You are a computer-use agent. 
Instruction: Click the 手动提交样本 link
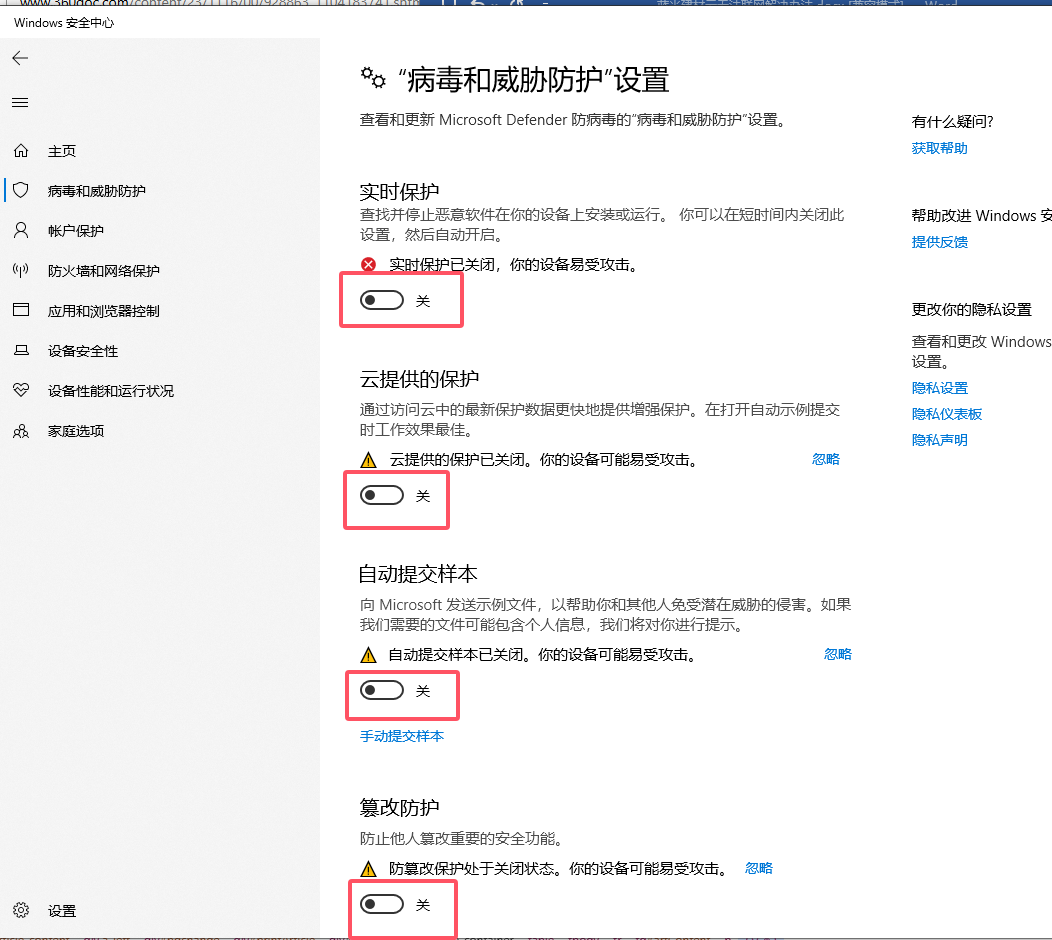pyautogui.click(x=402, y=736)
